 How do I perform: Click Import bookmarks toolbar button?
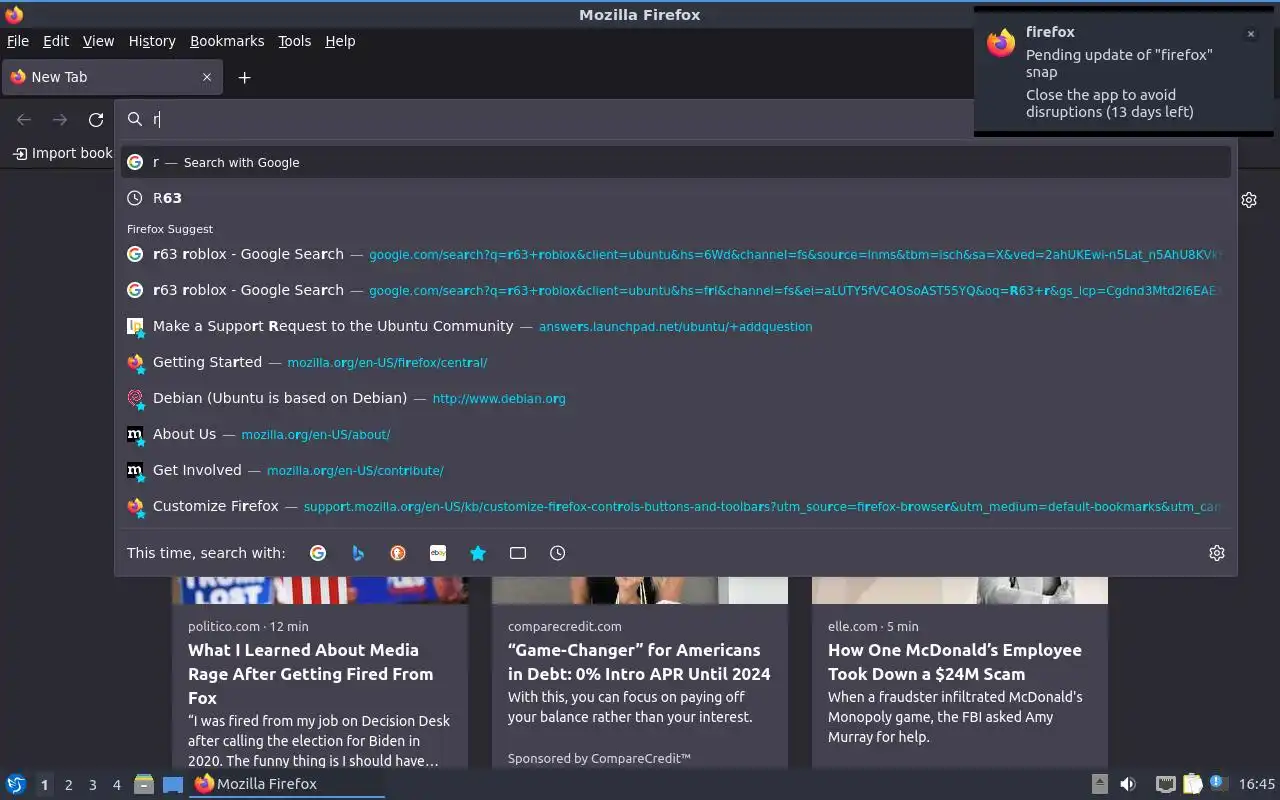(62, 153)
